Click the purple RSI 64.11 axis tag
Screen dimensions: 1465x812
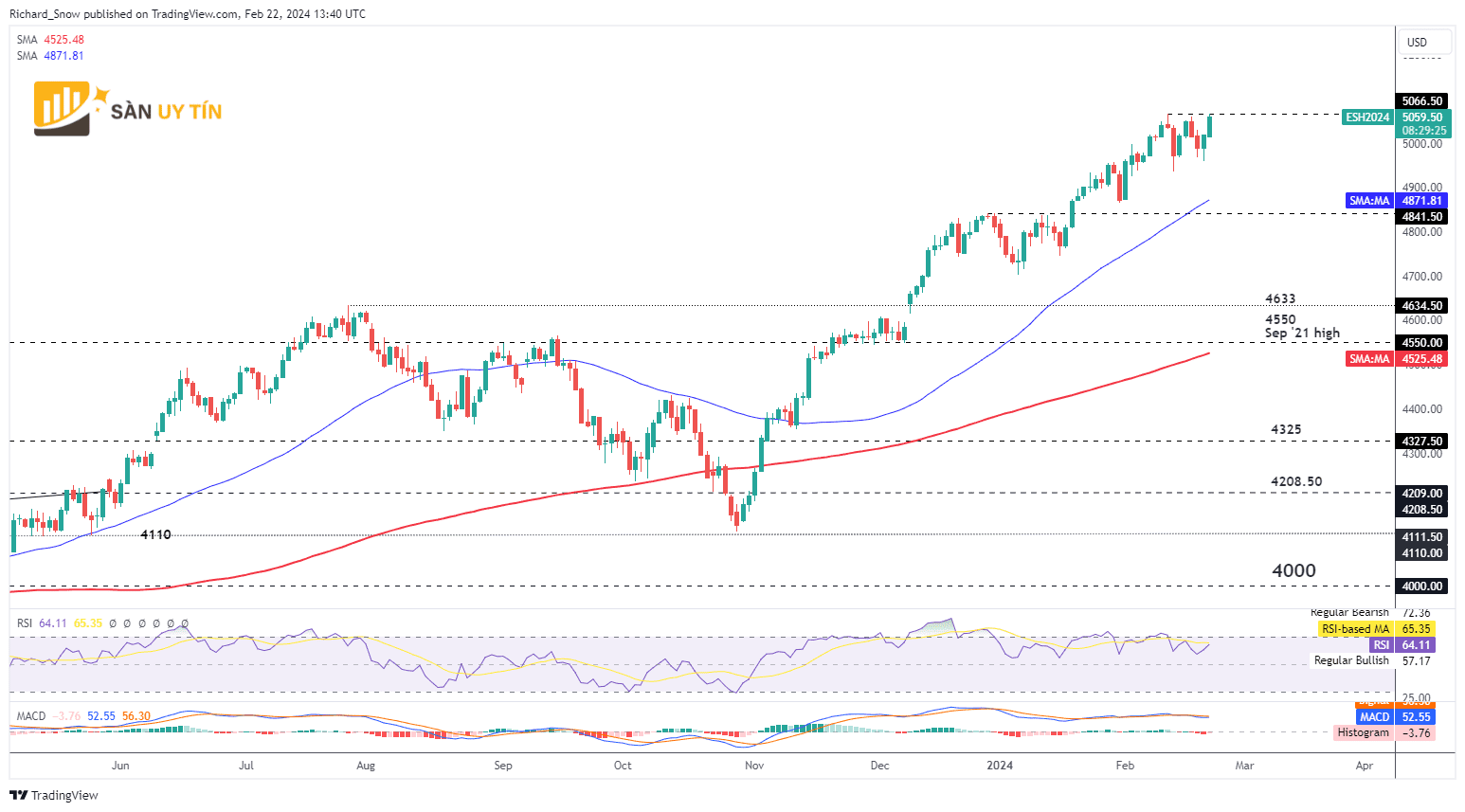[1402, 645]
